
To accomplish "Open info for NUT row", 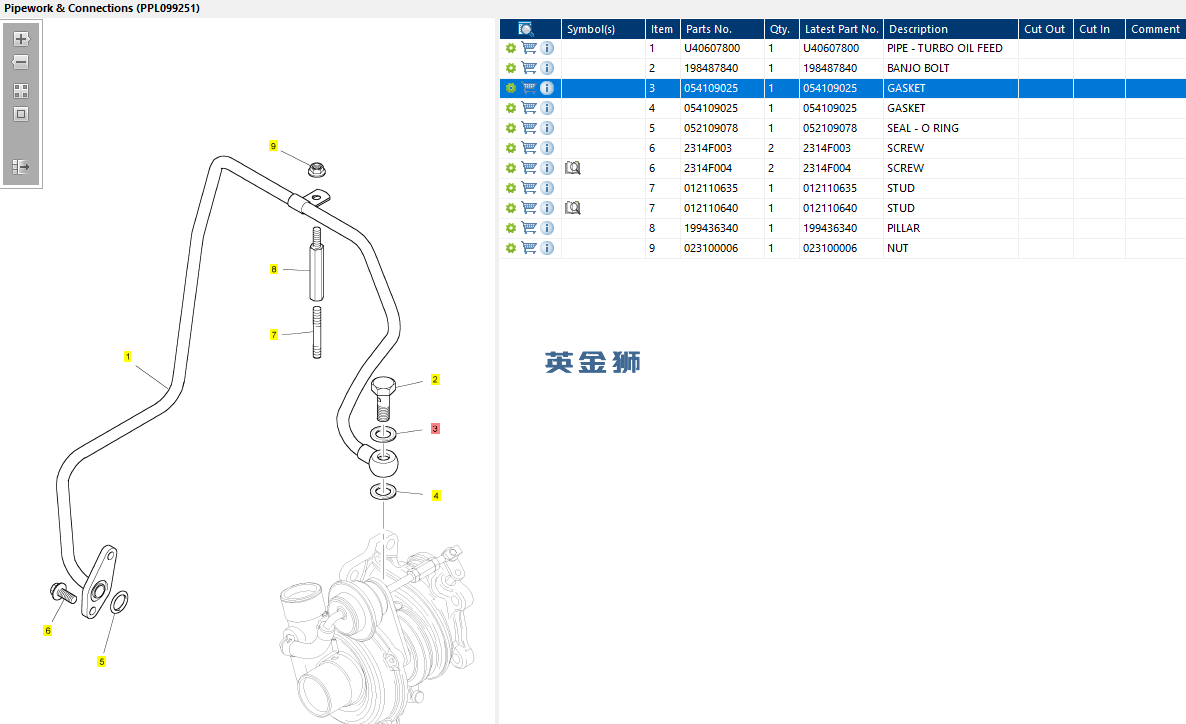I will [x=547, y=248].
